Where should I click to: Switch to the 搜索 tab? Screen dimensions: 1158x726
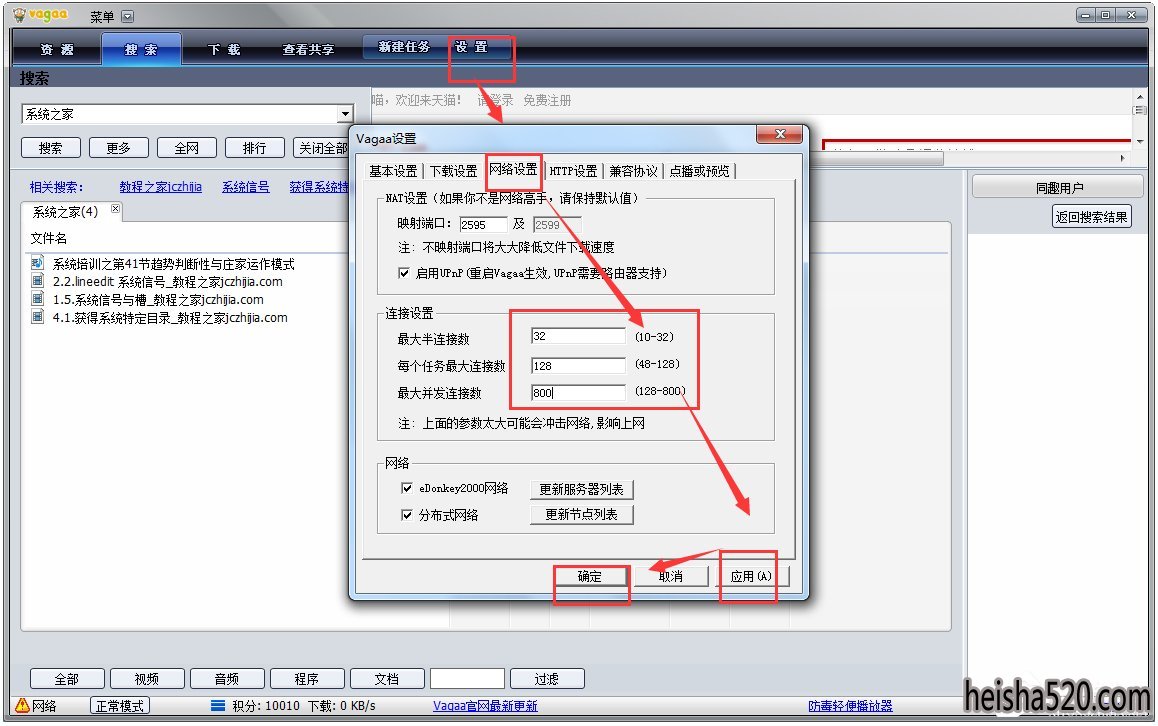[x=141, y=49]
